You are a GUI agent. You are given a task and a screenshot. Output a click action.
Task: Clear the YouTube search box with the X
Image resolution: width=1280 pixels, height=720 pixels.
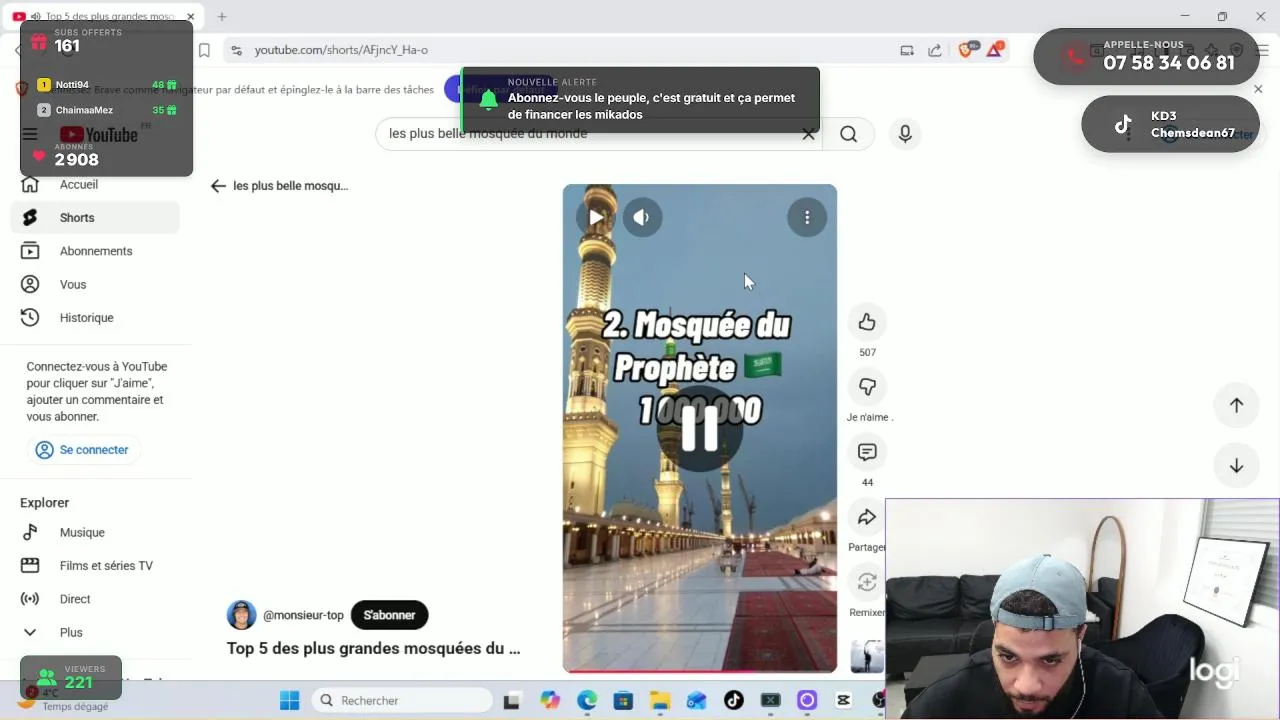pos(808,134)
